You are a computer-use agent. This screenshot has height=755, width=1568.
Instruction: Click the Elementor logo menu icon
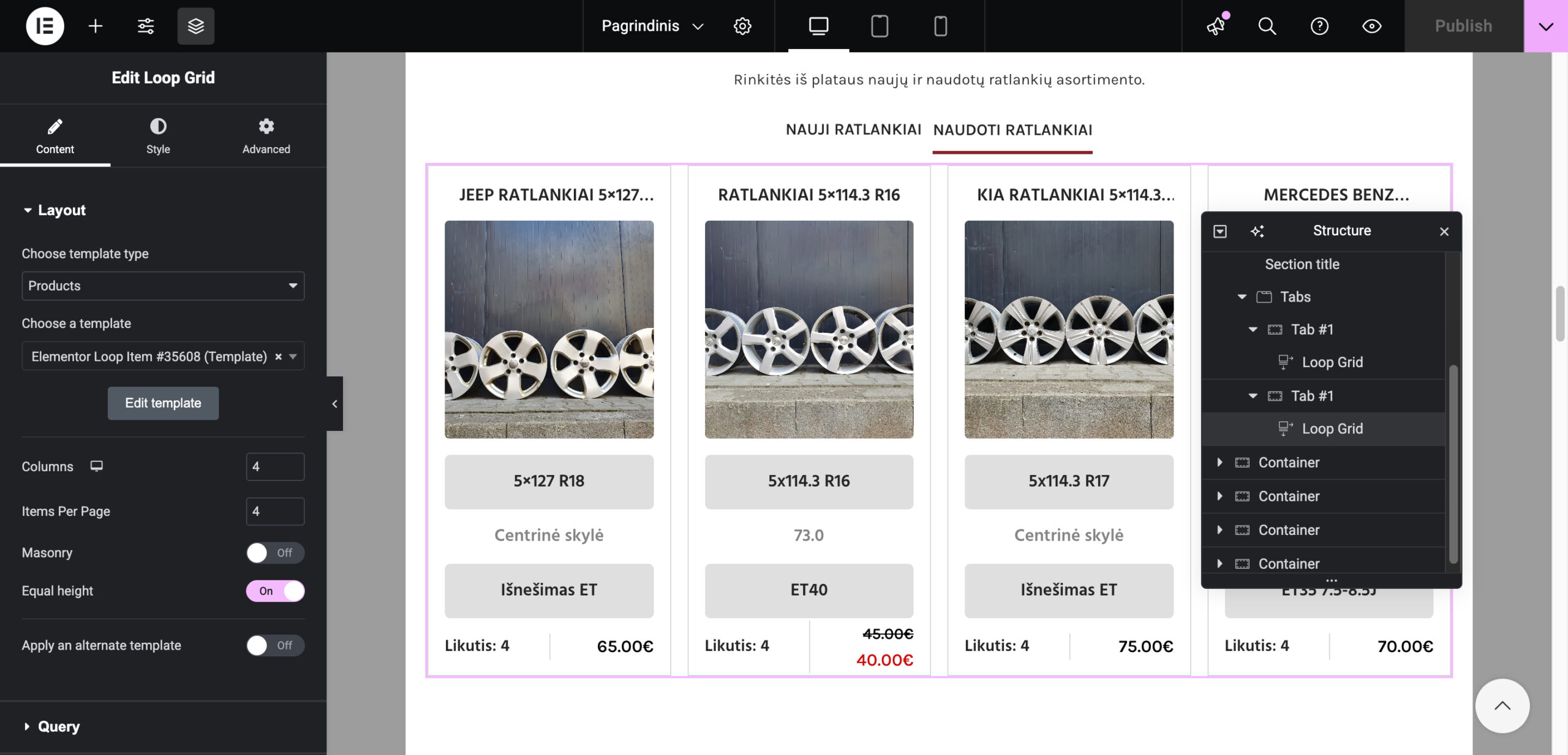tap(45, 26)
